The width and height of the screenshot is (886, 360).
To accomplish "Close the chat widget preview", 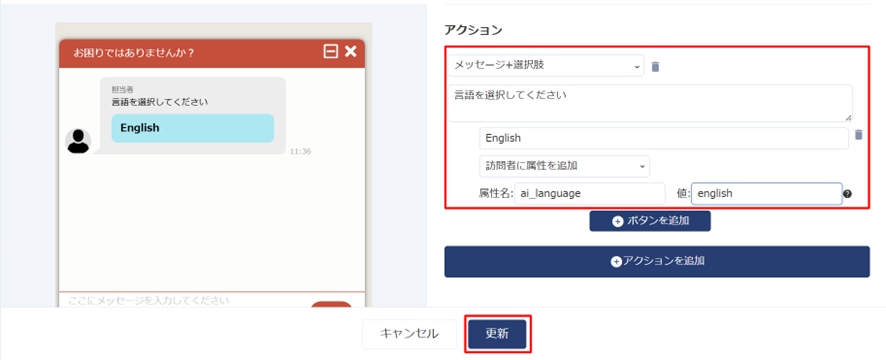I will tap(350, 51).
